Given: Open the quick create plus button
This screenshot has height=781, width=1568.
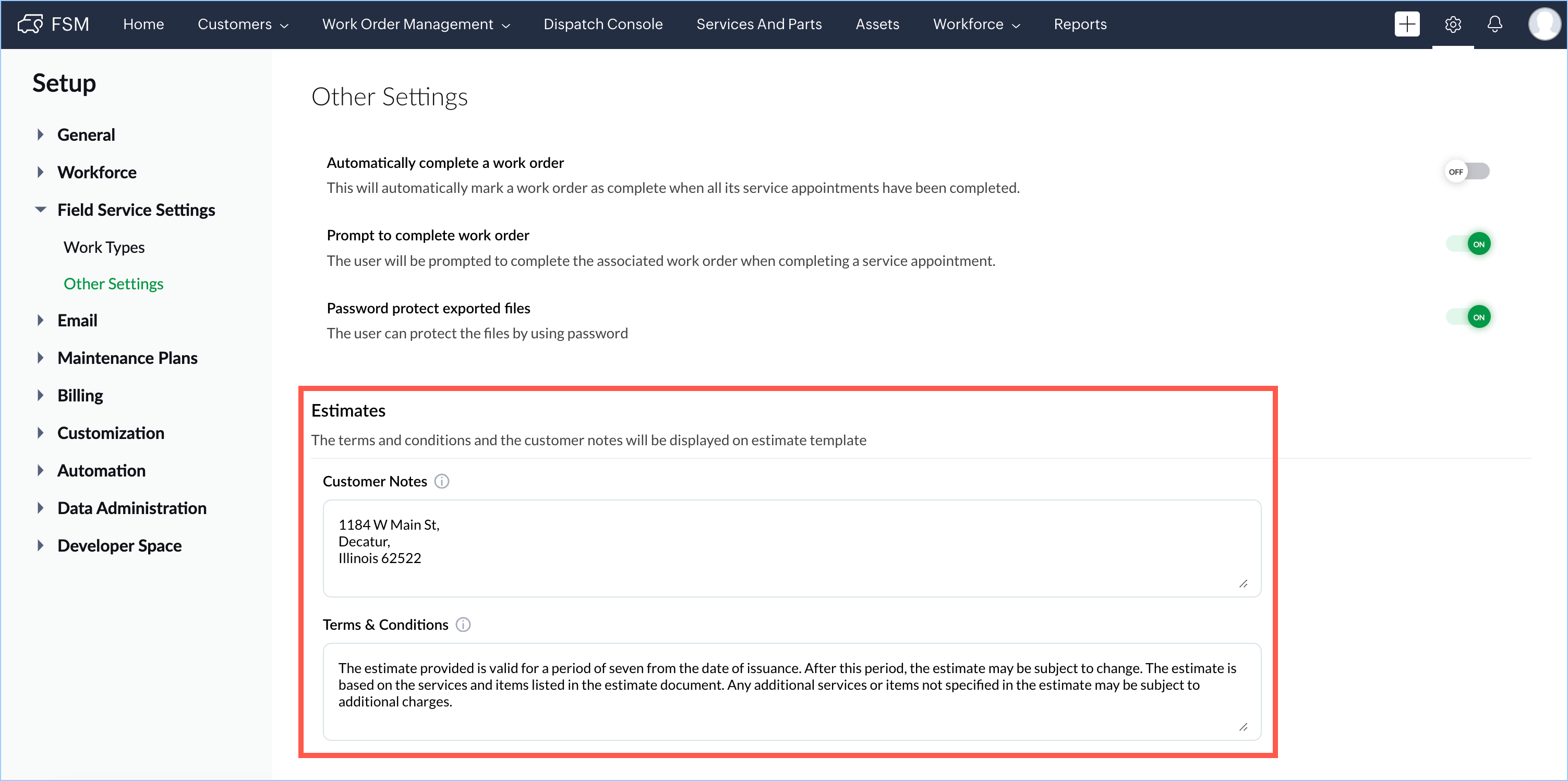Looking at the screenshot, I should pyautogui.click(x=1407, y=25).
